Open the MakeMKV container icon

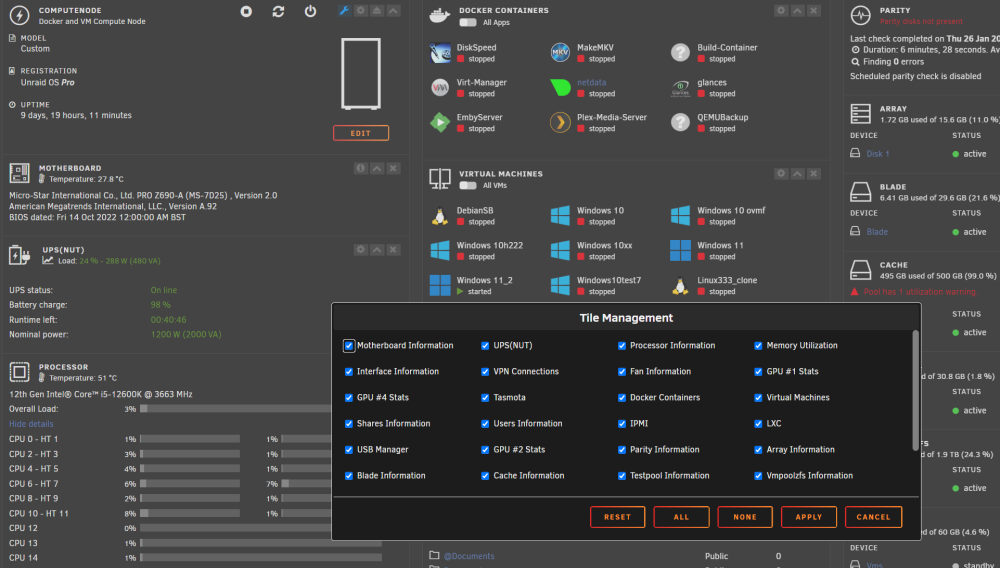pos(560,52)
